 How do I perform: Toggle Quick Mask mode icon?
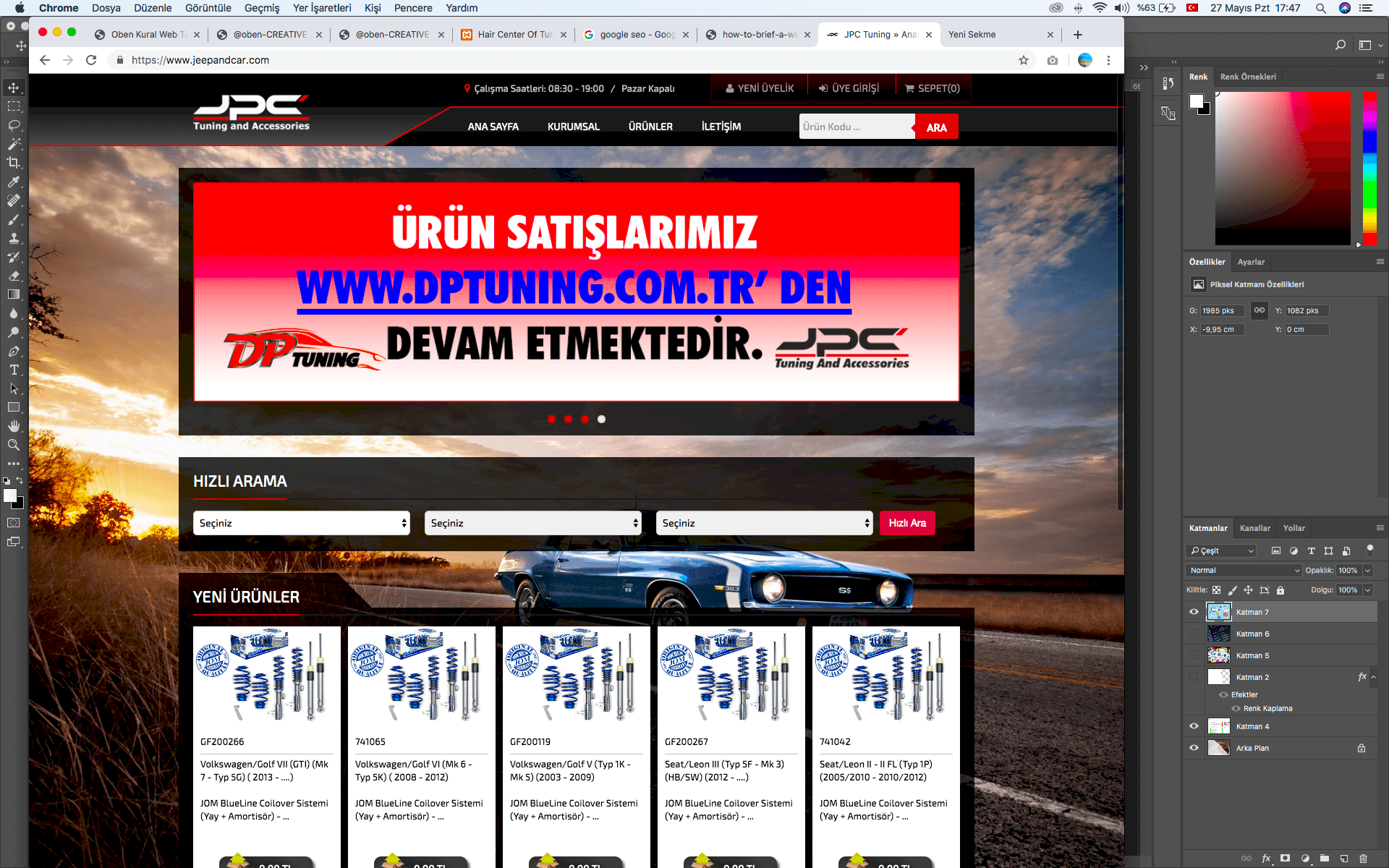pyautogui.click(x=14, y=522)
